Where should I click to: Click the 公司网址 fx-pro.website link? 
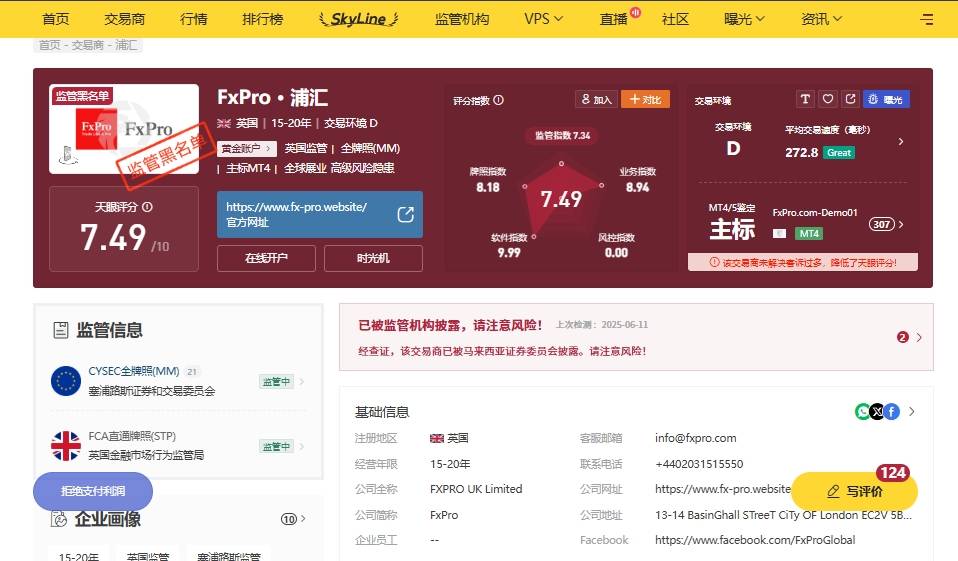click(723, 489)
